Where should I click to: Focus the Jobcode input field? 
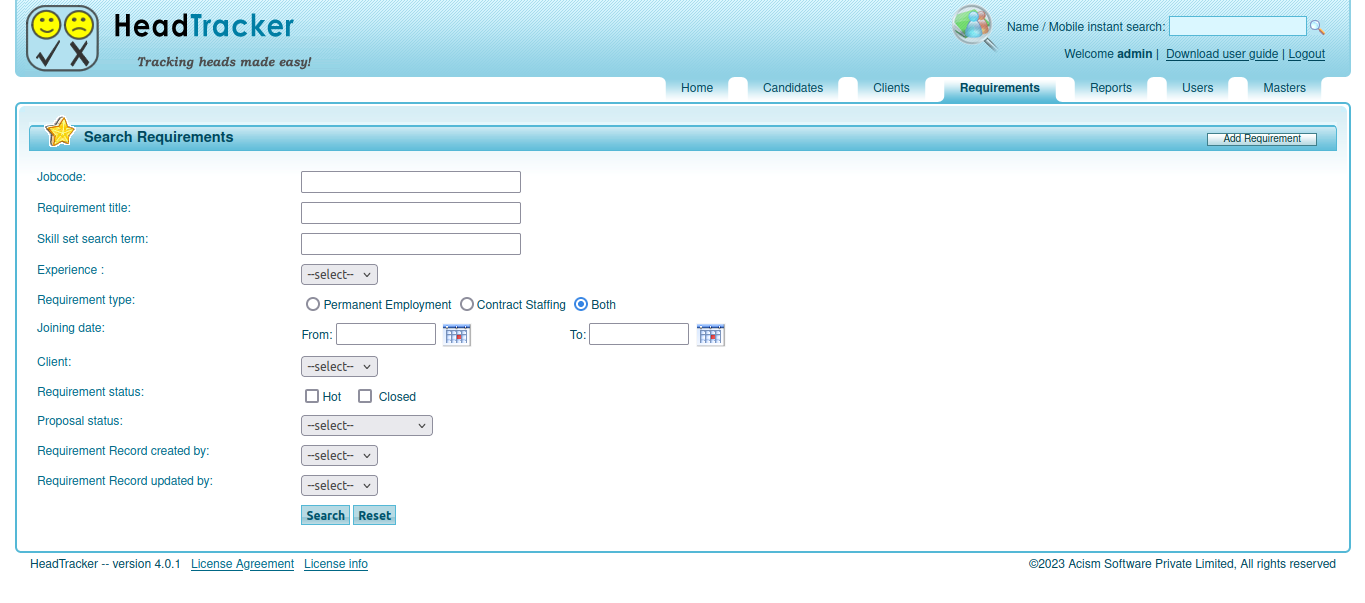tap(411, 182)
